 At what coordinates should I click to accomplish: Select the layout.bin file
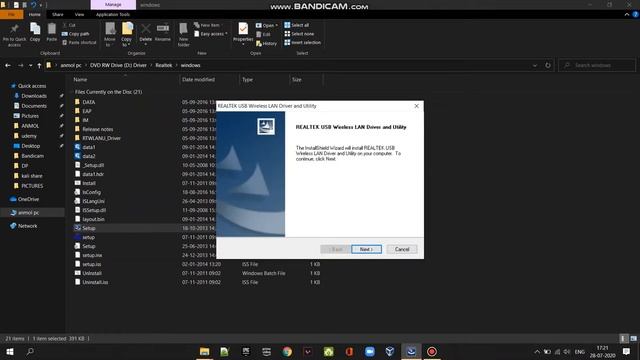coord(93,219)
